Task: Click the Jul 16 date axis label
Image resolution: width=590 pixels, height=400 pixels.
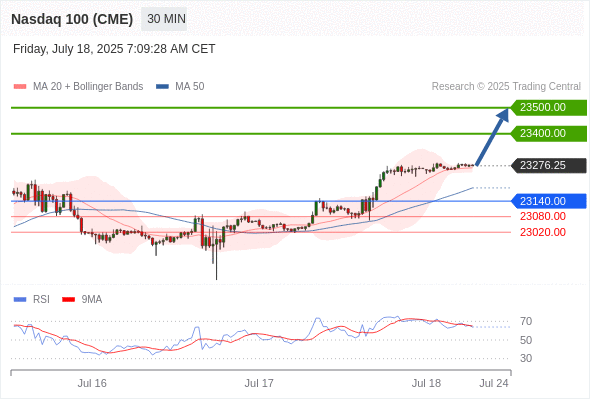Action: 92,383
